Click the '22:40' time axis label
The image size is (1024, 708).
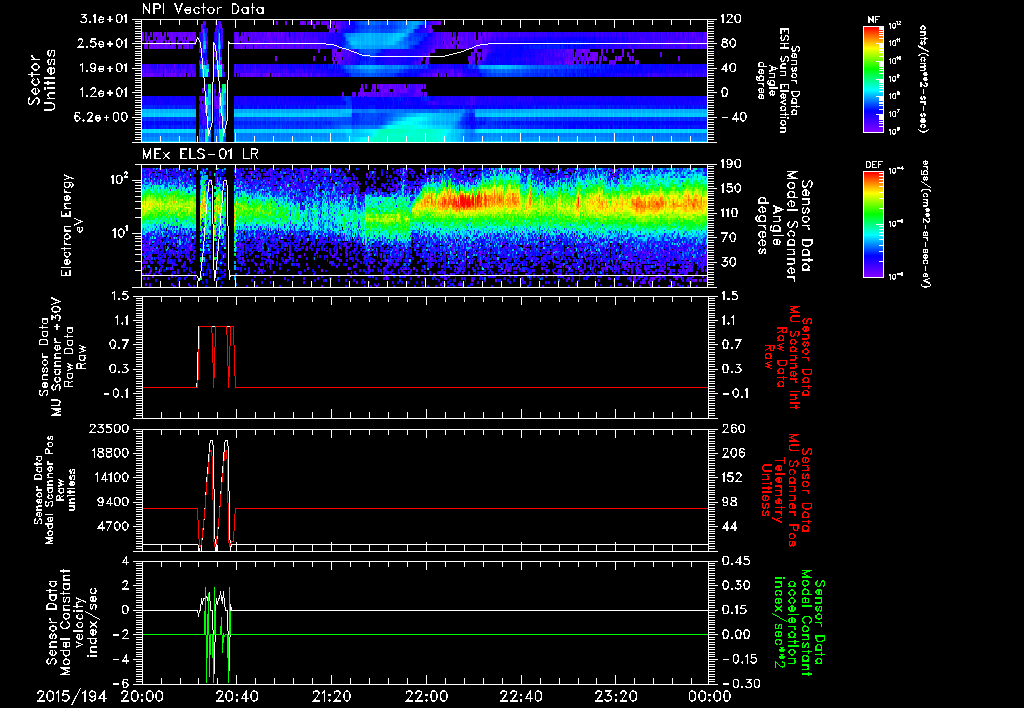click(x=520, y=696)
